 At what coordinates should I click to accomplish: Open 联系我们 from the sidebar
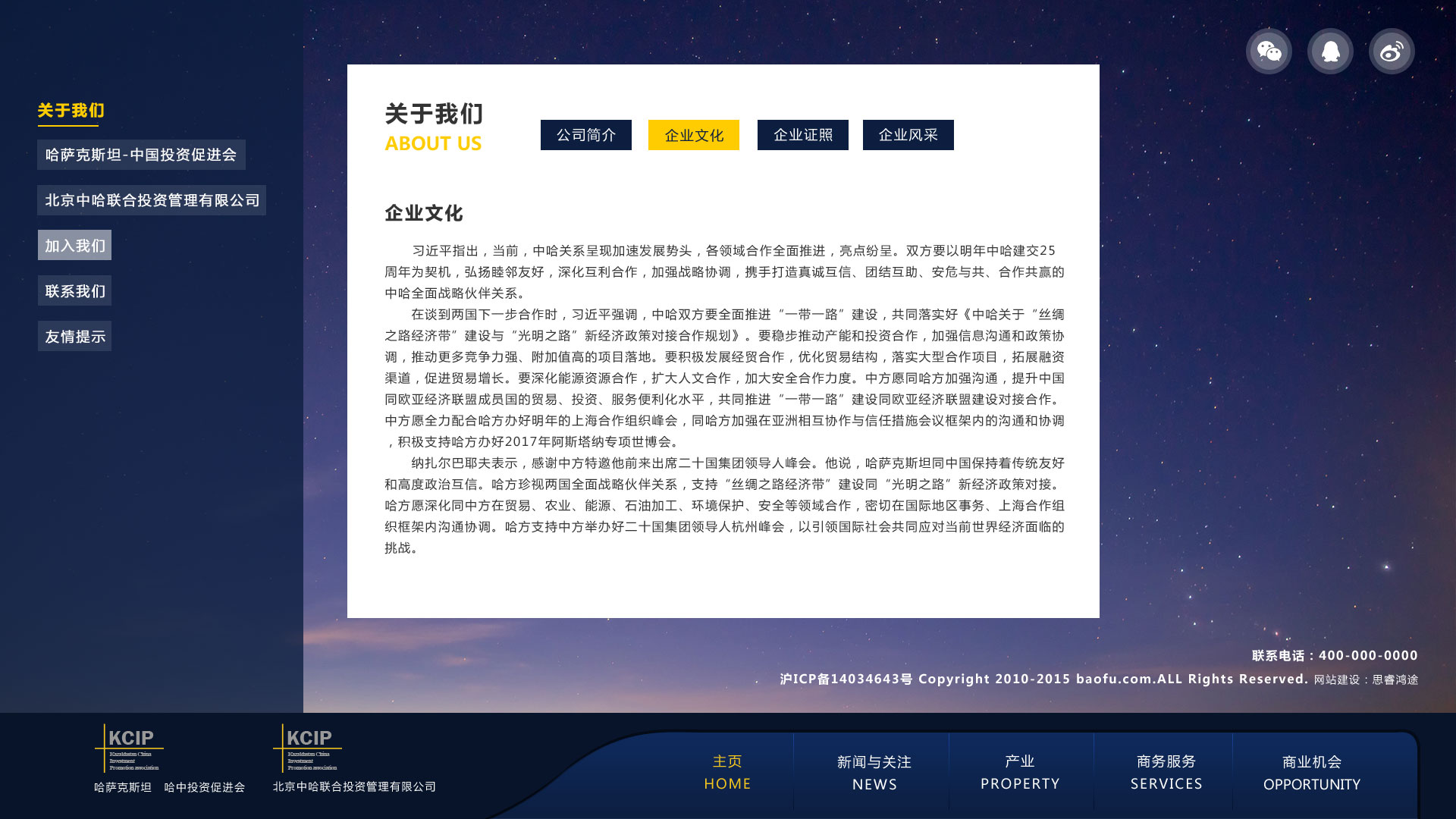coord(74,290)
